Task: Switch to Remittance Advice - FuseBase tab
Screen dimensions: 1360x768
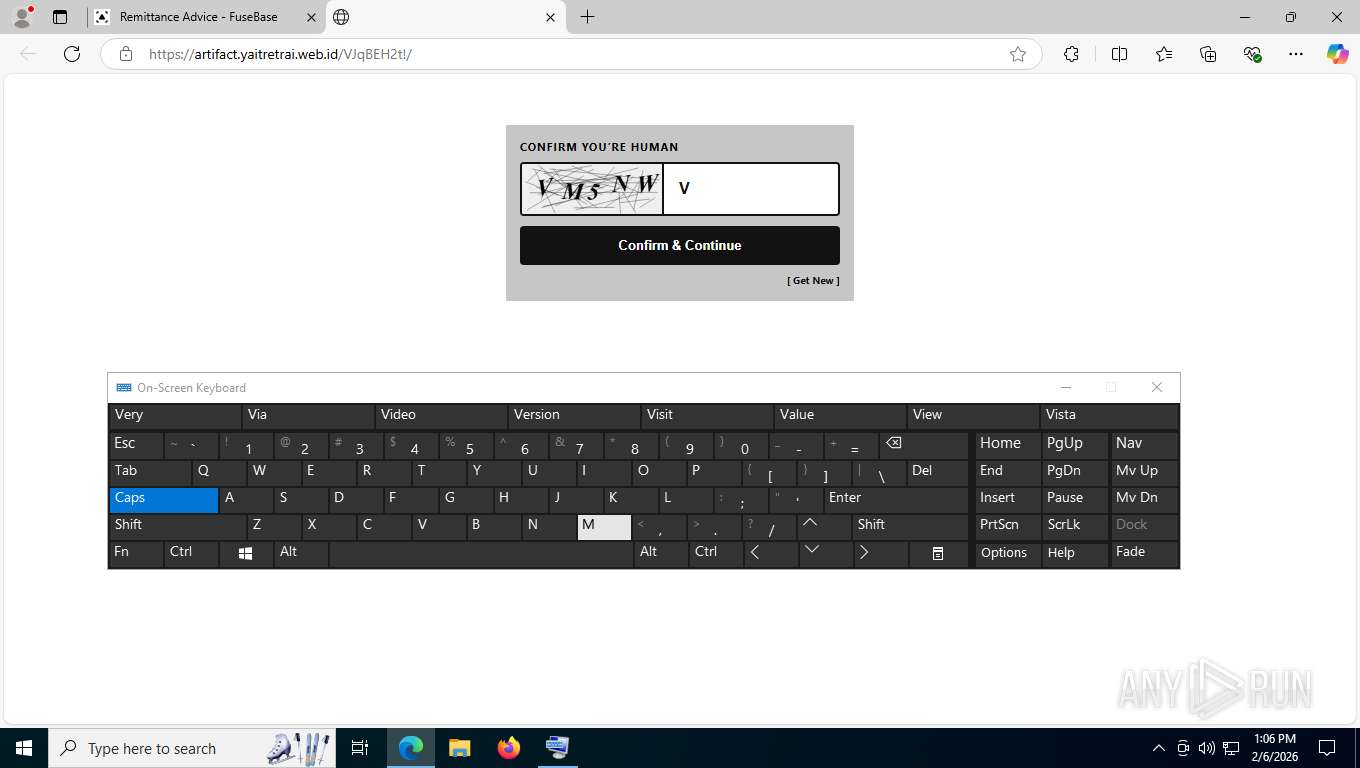Action: (206, 17)
